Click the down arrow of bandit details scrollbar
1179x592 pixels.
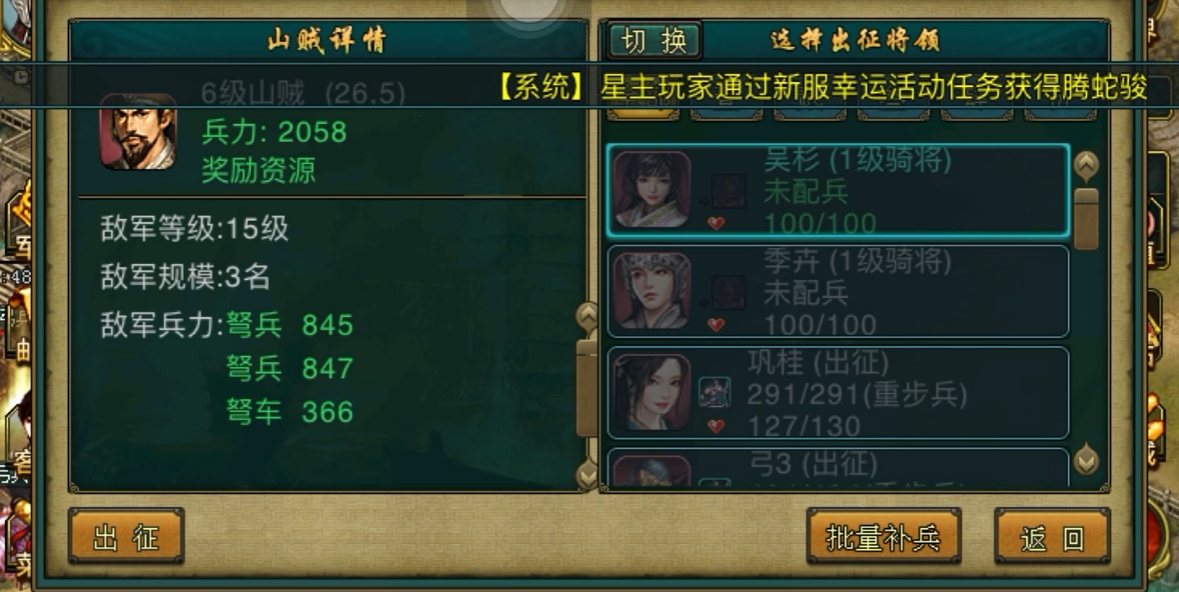(586, 474)
